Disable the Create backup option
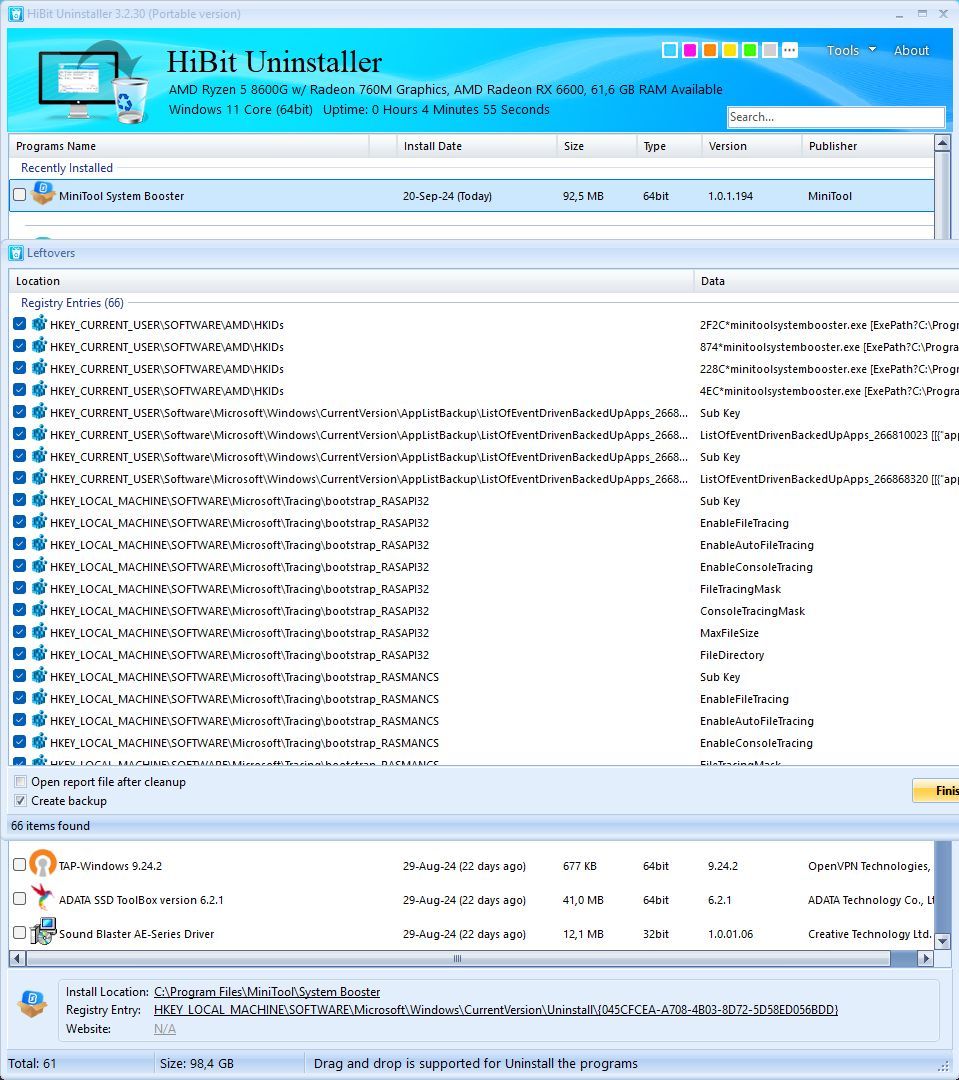Image resolution: width=959 pixels, height=1080 pixels. (21, 800)
